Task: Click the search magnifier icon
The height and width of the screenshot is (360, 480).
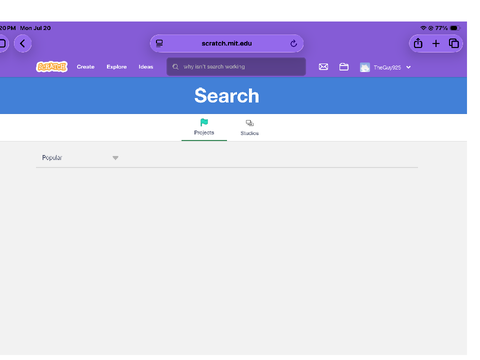Action: click(175, 67)
